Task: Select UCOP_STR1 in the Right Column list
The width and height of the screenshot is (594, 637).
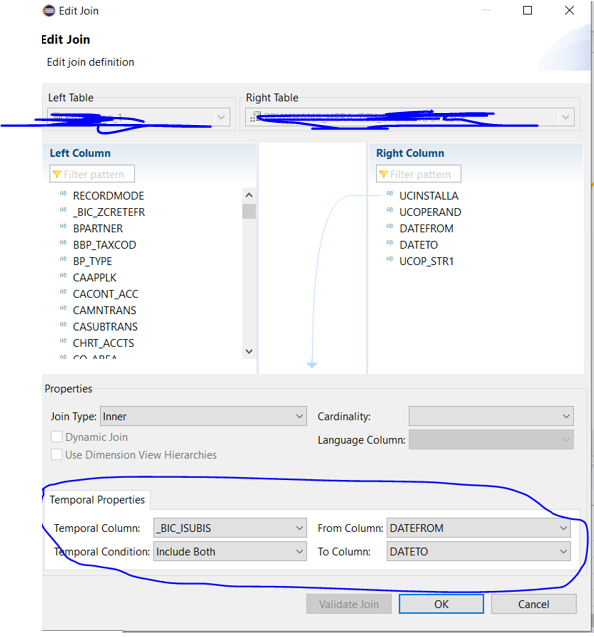Action: [426, 261]
